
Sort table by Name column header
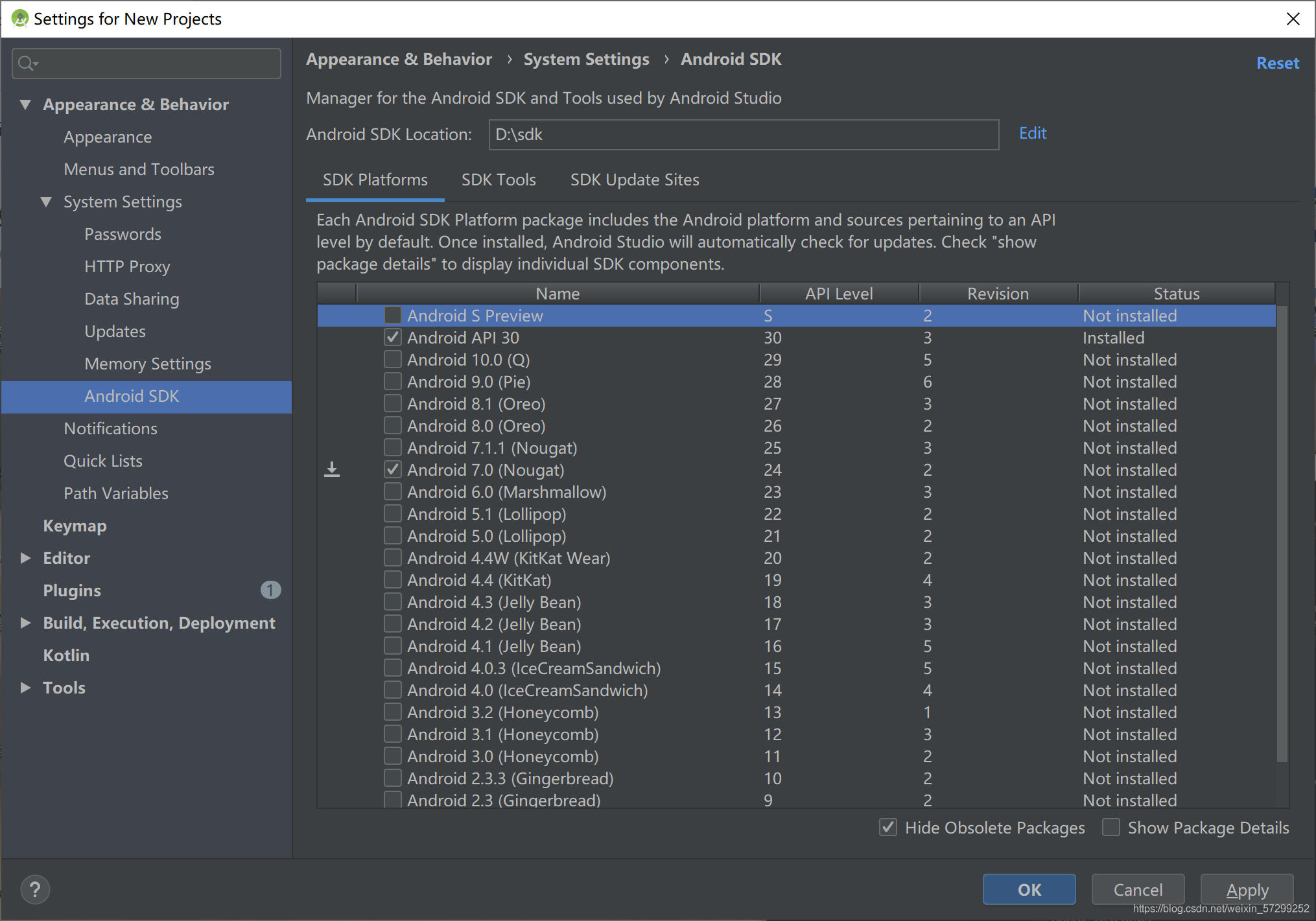click(558, 294)
